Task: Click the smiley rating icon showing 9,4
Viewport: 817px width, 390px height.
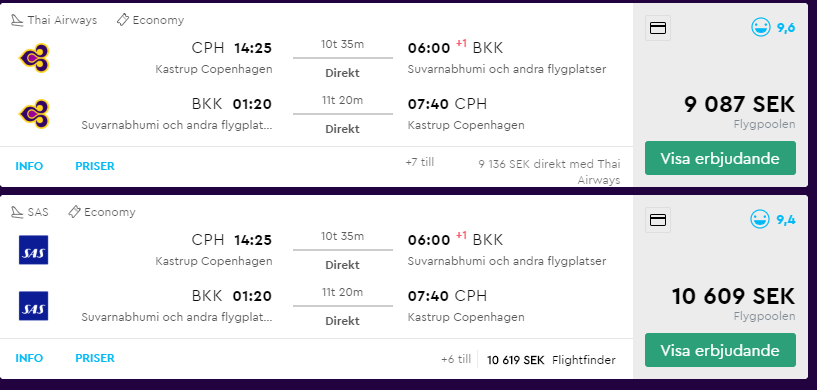Action: click(761, 219)
